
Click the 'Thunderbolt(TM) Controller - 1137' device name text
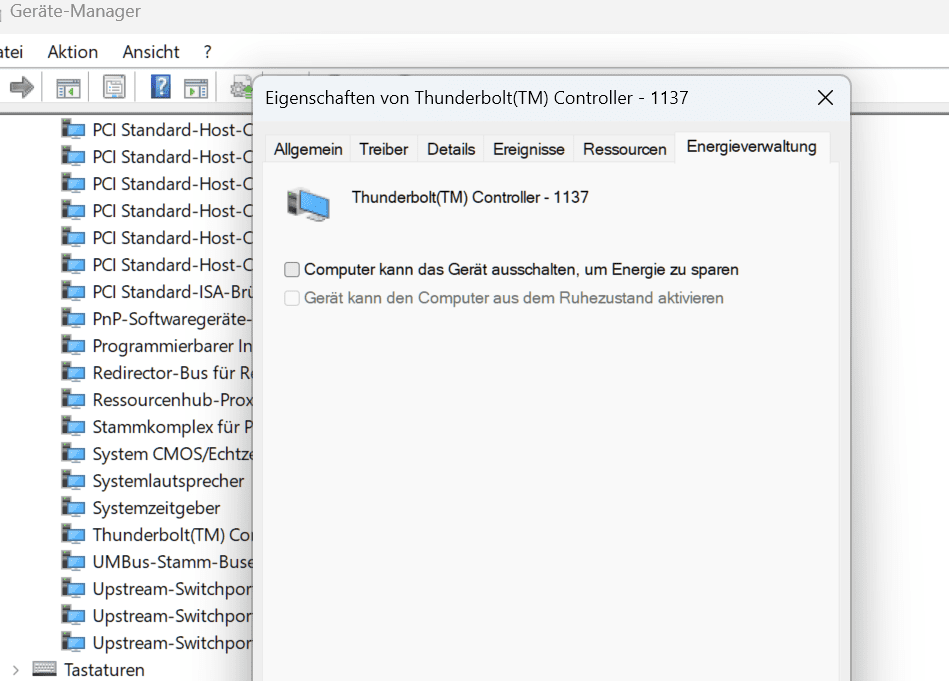pos(470,197)
